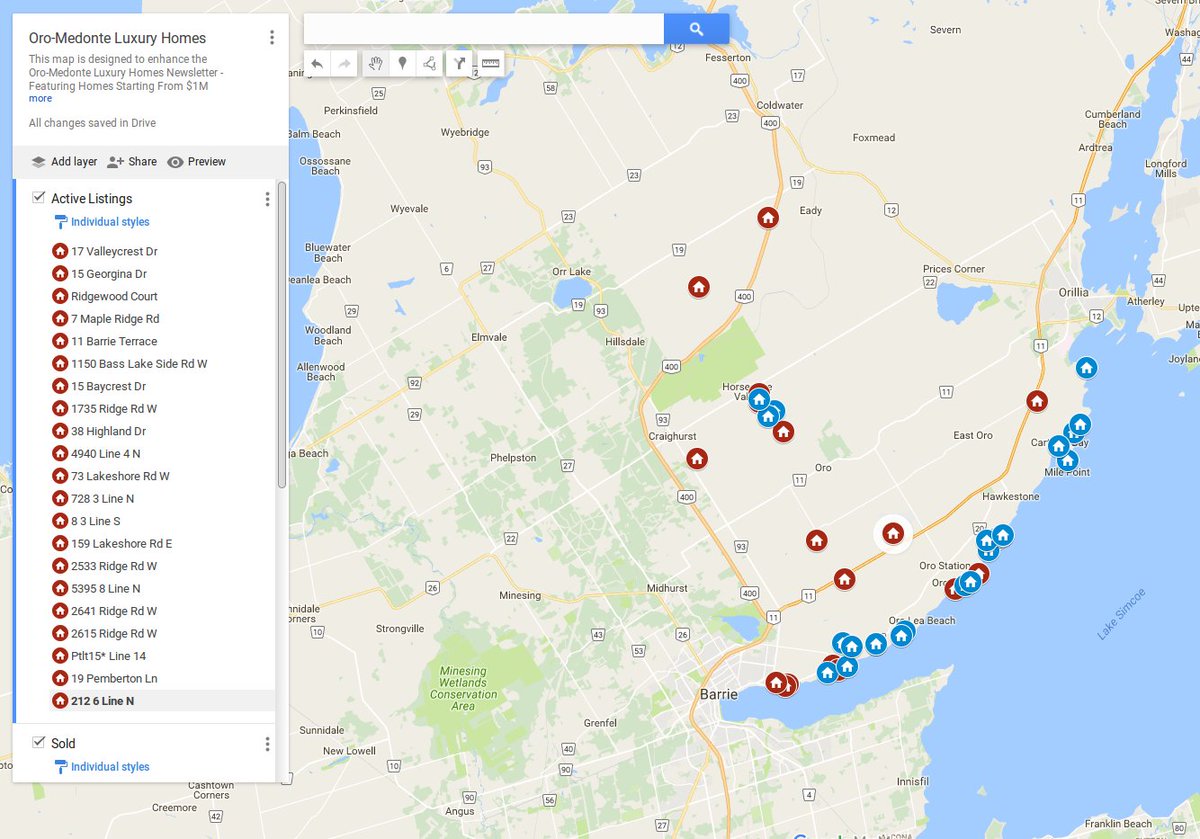Open the Sold layer options menu
This screenshot has width=1200, height=839.
coord(267,744)
